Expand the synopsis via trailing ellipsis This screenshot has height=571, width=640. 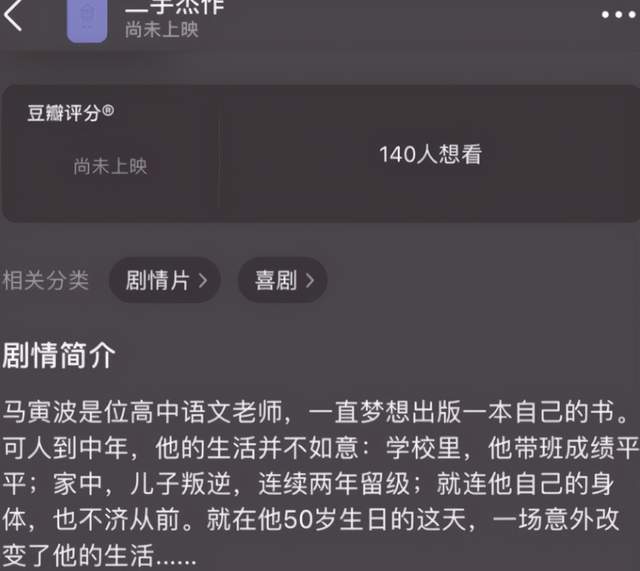coord(176,557)
